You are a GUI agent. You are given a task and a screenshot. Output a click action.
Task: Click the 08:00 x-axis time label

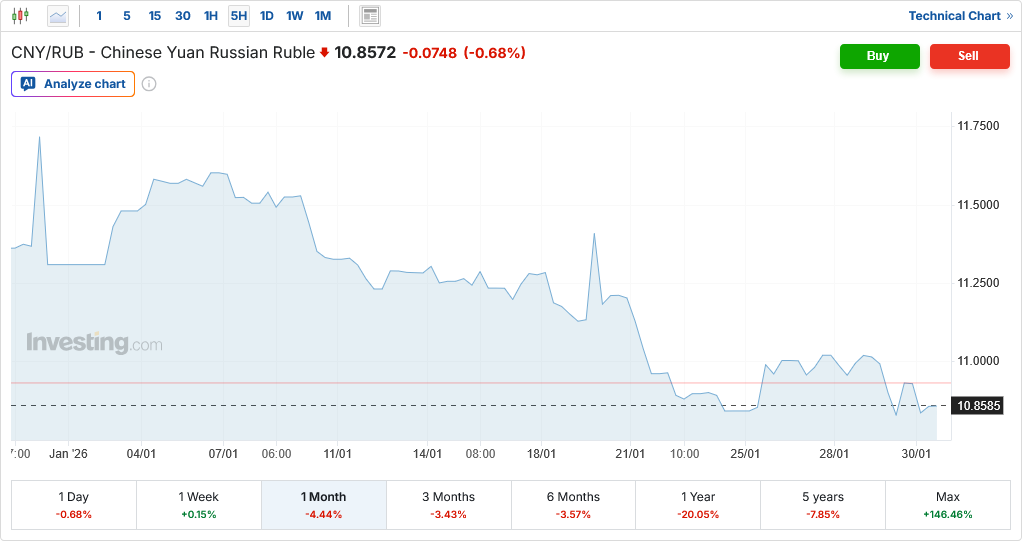coord(480,454)
